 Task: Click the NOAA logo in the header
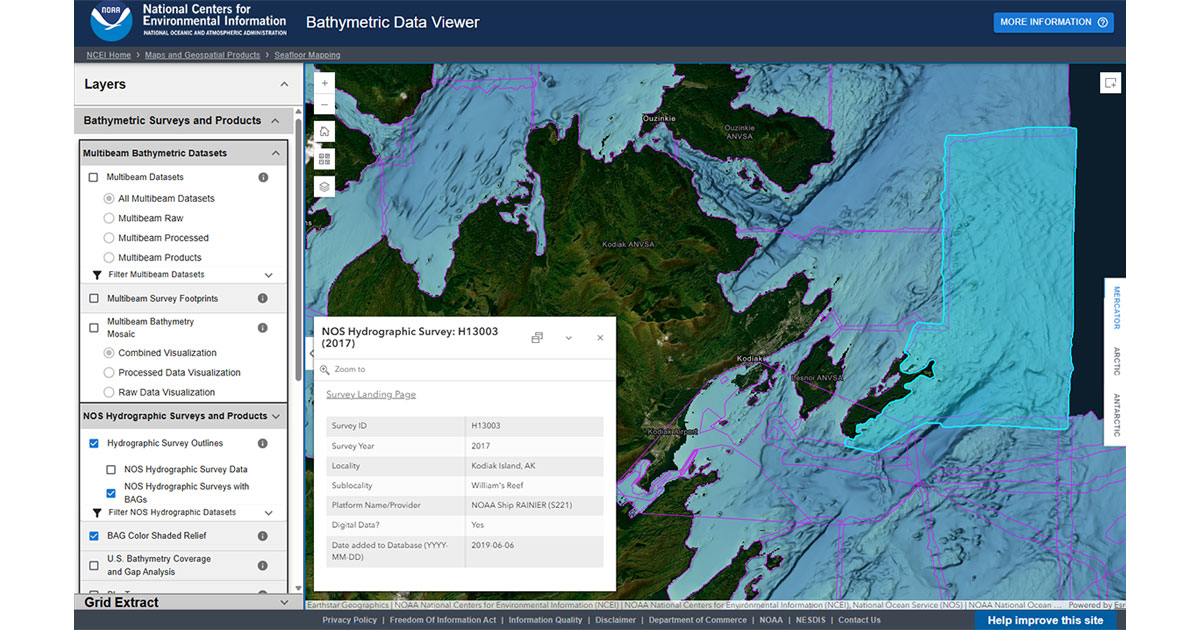coord(110,22)
